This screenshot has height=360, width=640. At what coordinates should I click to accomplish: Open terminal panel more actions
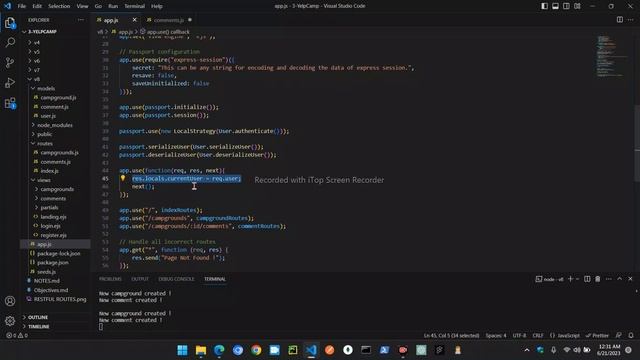609,279
